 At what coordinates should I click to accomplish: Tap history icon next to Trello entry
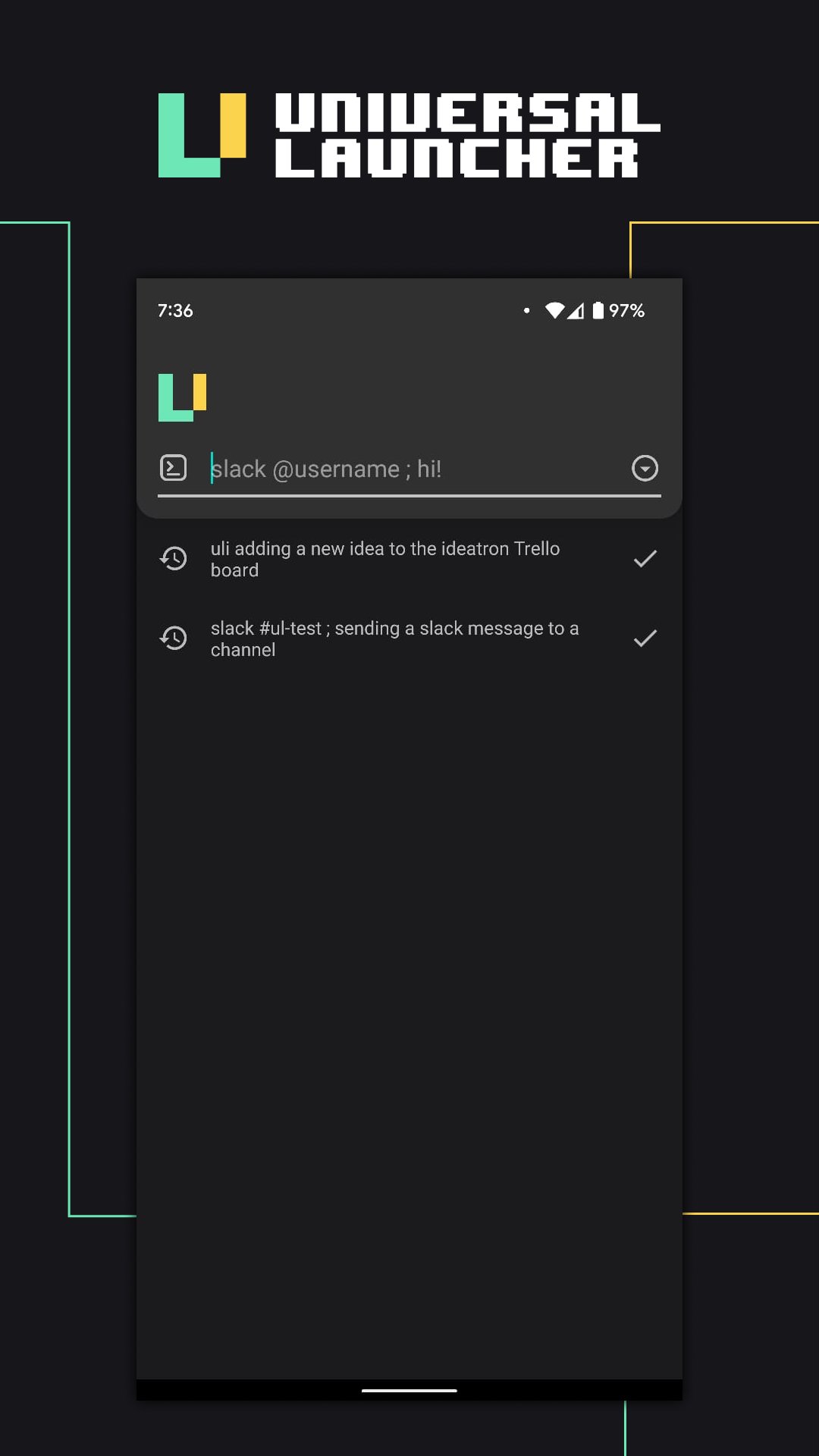click(174, 559)
